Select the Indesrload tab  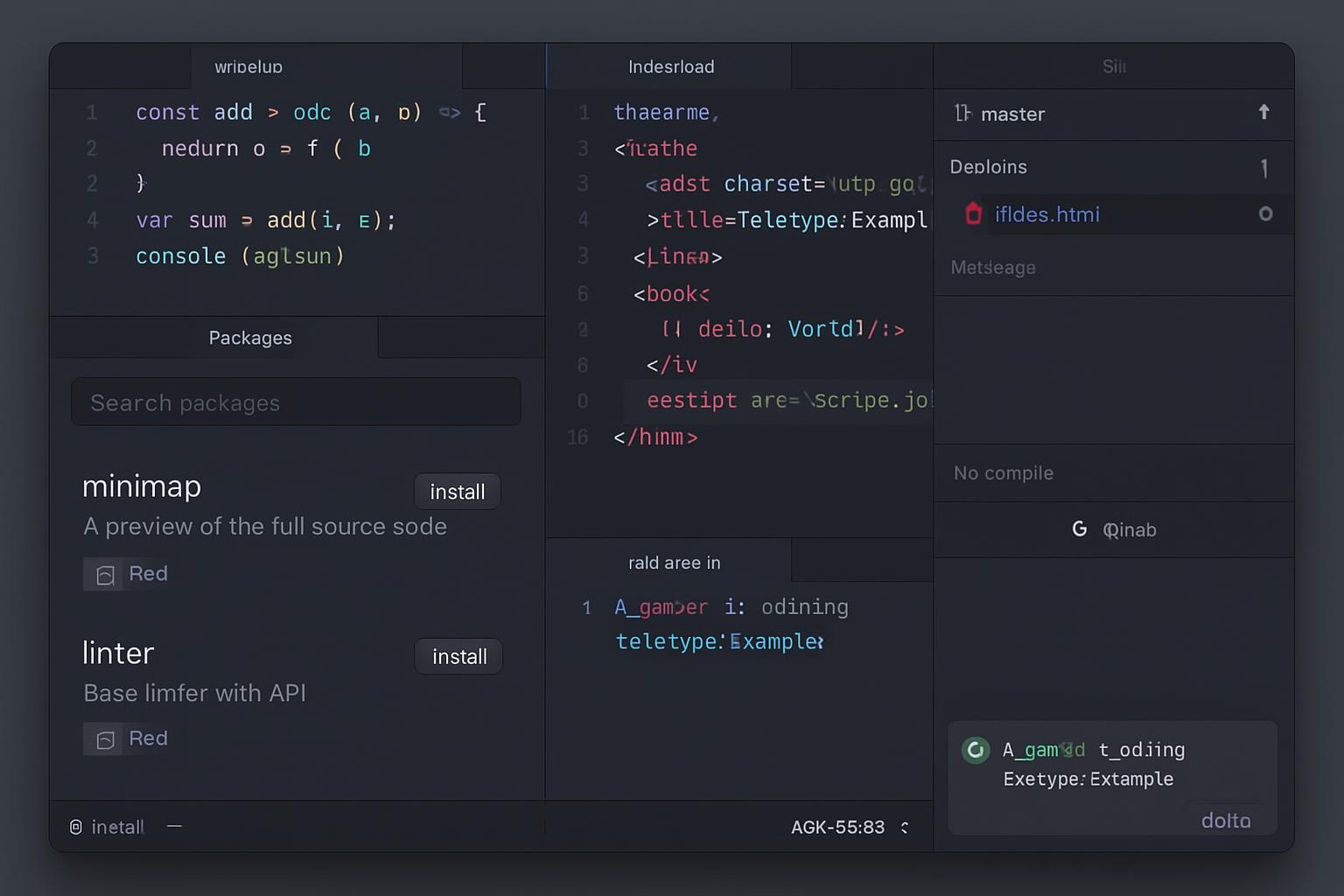click(671, 67)
